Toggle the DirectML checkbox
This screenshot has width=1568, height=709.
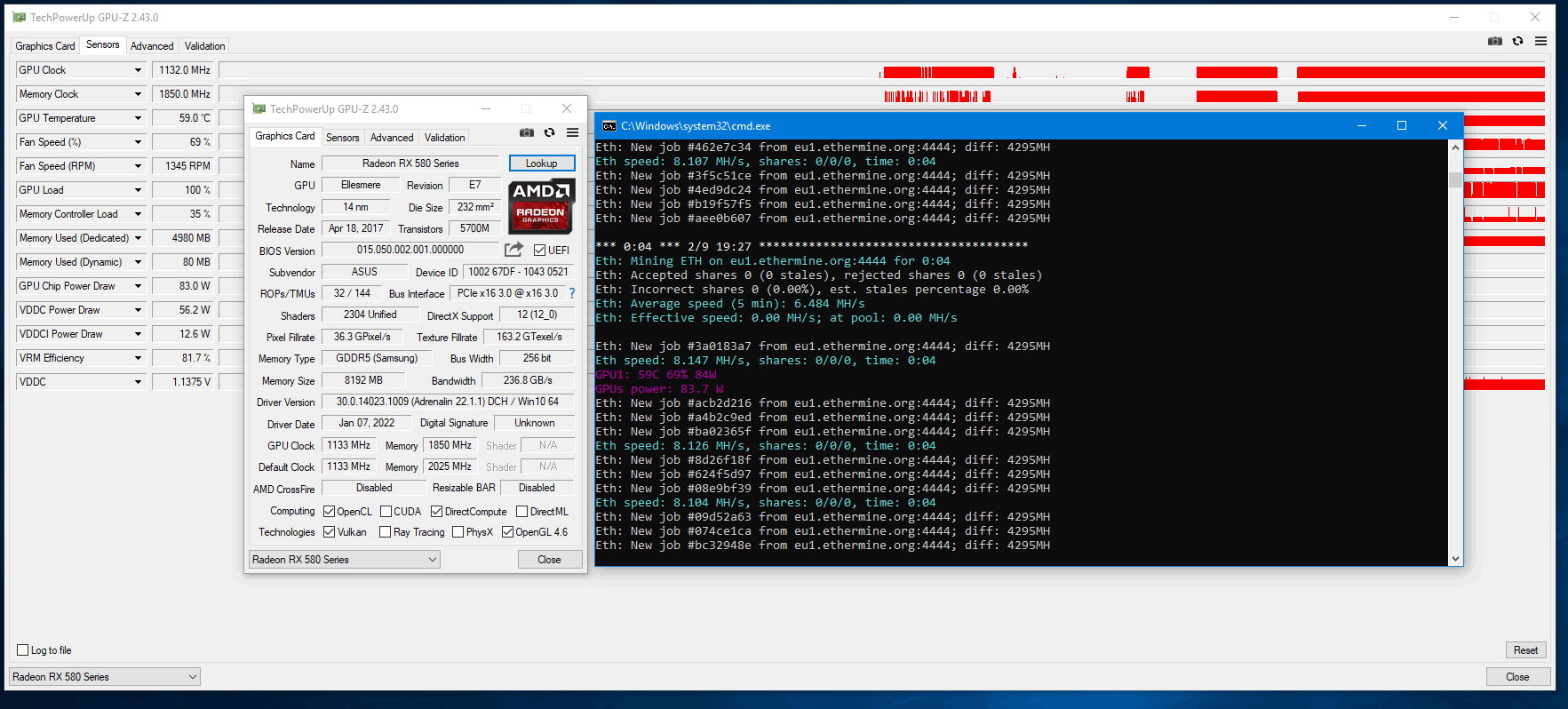(522, 512)
